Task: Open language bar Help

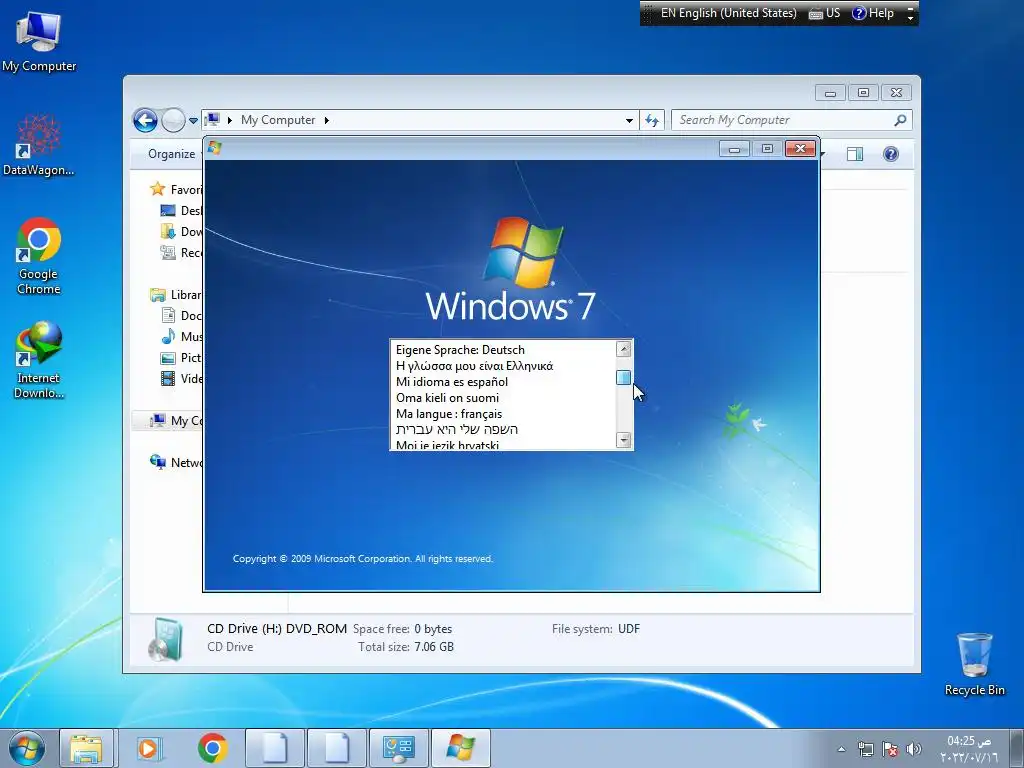Action: pyautogui.click(x=873, y=13)
